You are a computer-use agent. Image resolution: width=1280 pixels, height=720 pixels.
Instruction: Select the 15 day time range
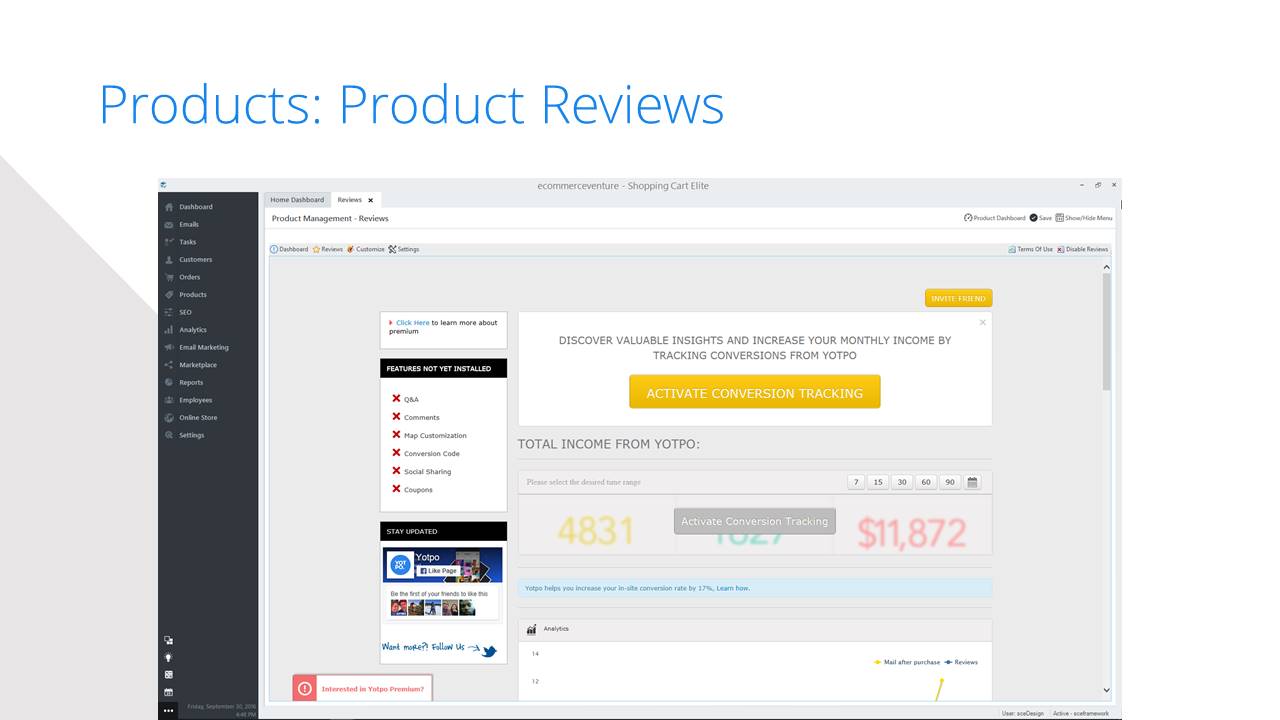click(x=878, y=482)
